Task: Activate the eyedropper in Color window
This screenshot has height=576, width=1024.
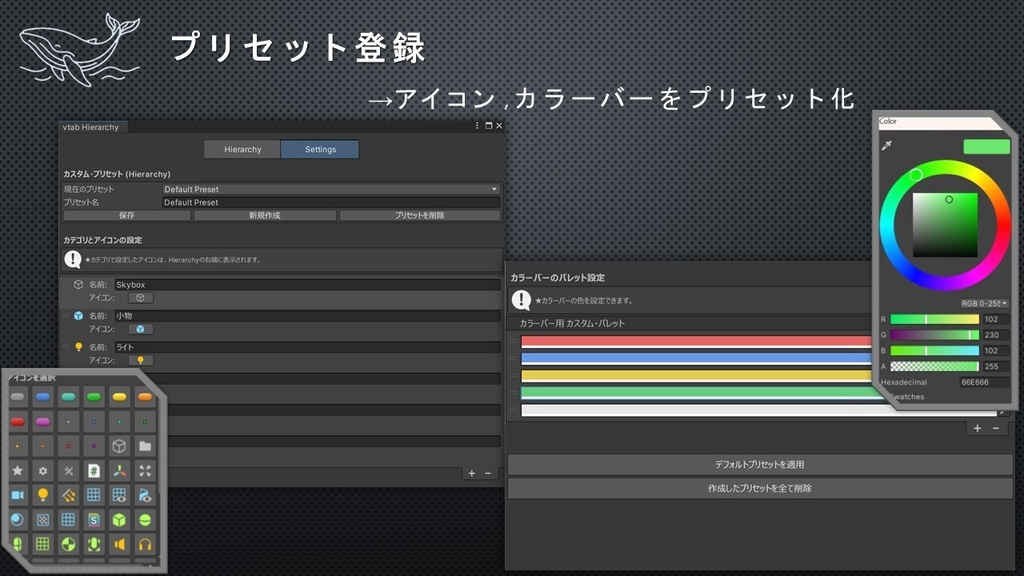Action: [x=886, y=145]
